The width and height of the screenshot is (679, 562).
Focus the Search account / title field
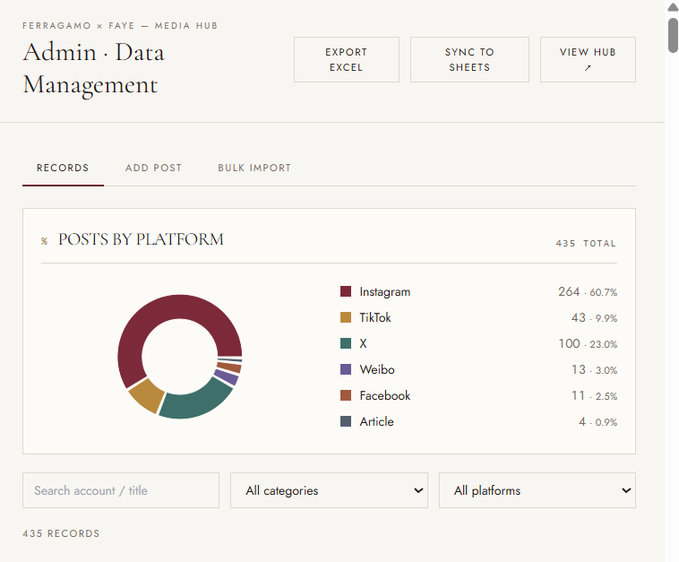click(x=121, y=490)
